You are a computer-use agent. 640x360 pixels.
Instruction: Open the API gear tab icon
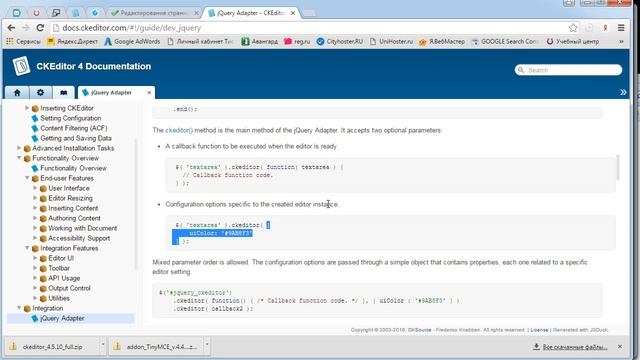click(x=40, y=93)
